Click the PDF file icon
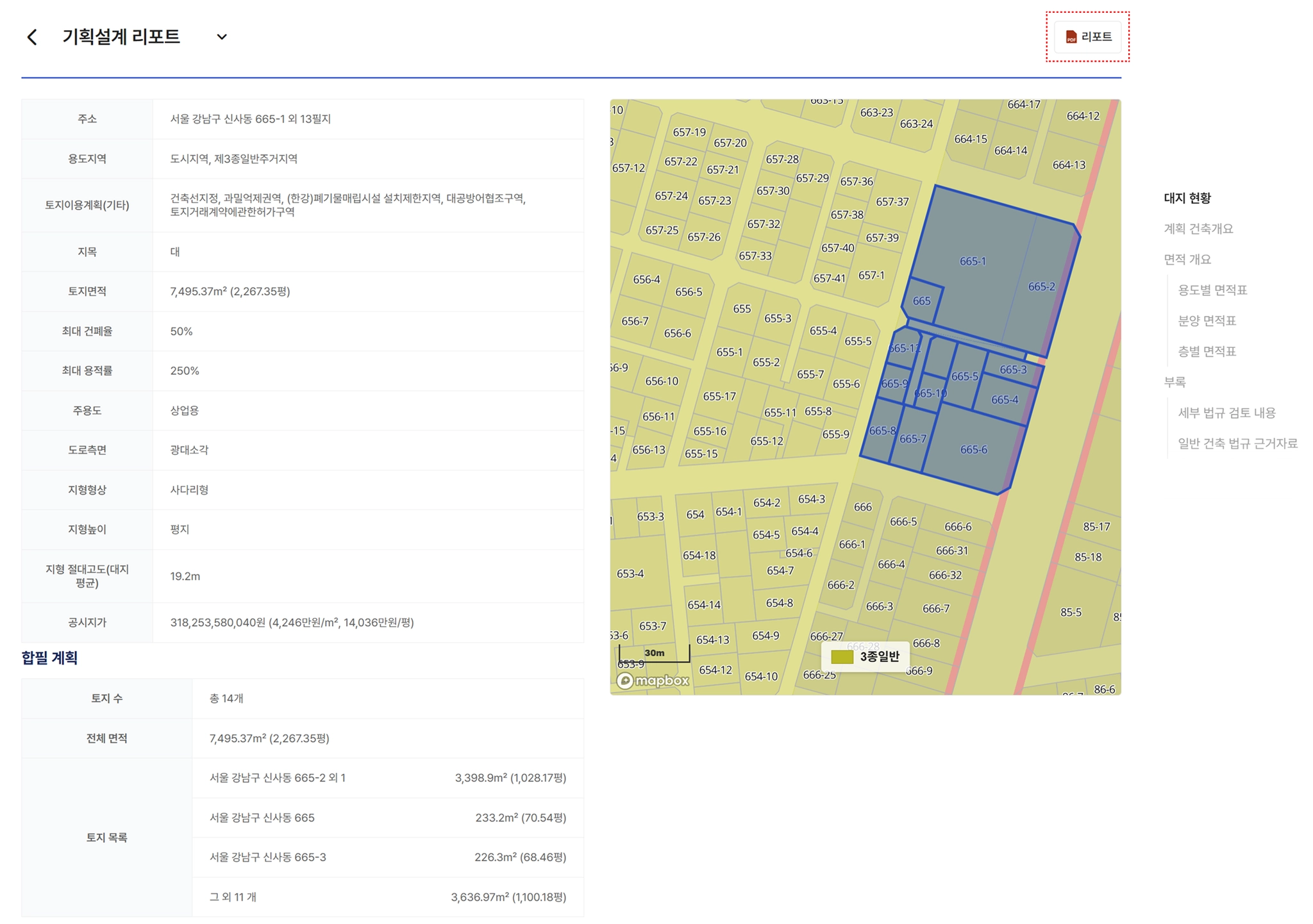1313x924 pixels. point(1071,37)
